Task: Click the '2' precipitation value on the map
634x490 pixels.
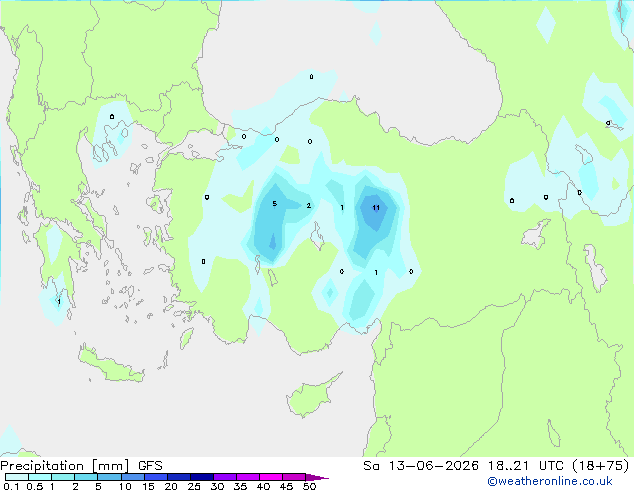Action: pyautogui.click(x=309, y=206)
